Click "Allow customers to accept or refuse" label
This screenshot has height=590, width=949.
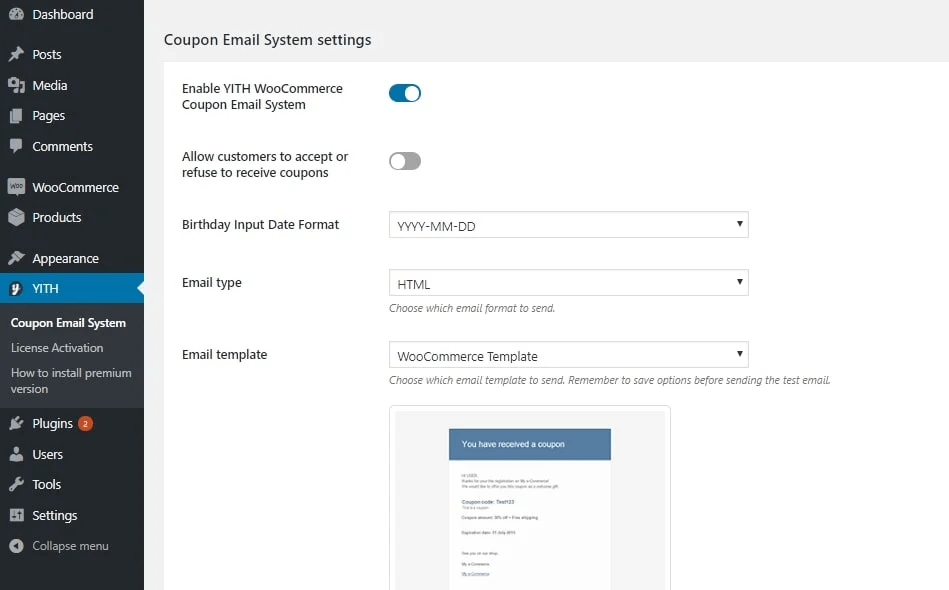[x=265, y=164]
